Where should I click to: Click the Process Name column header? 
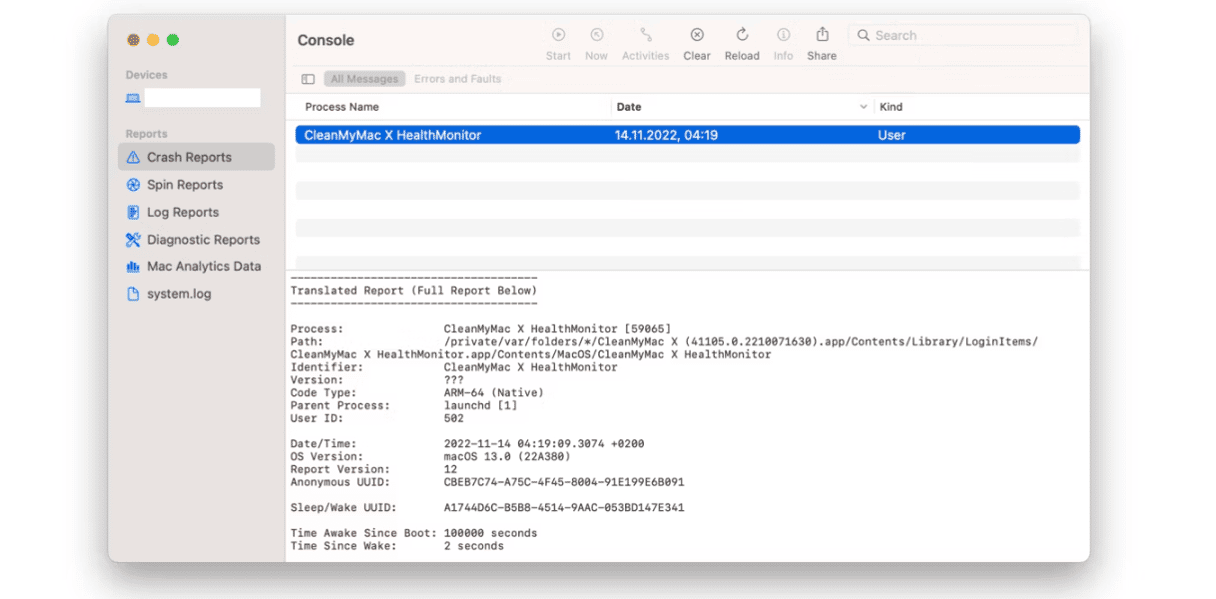342,107
